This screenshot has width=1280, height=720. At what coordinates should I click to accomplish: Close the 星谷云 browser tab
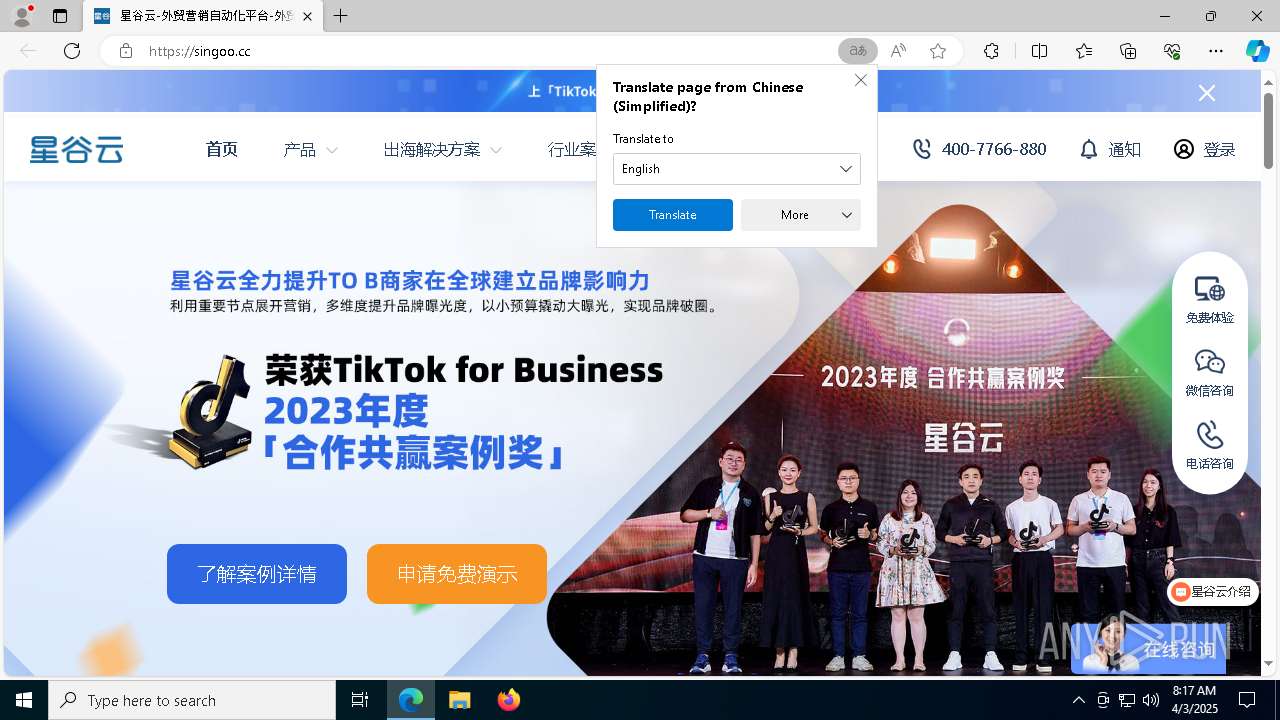tap(307, 17)
